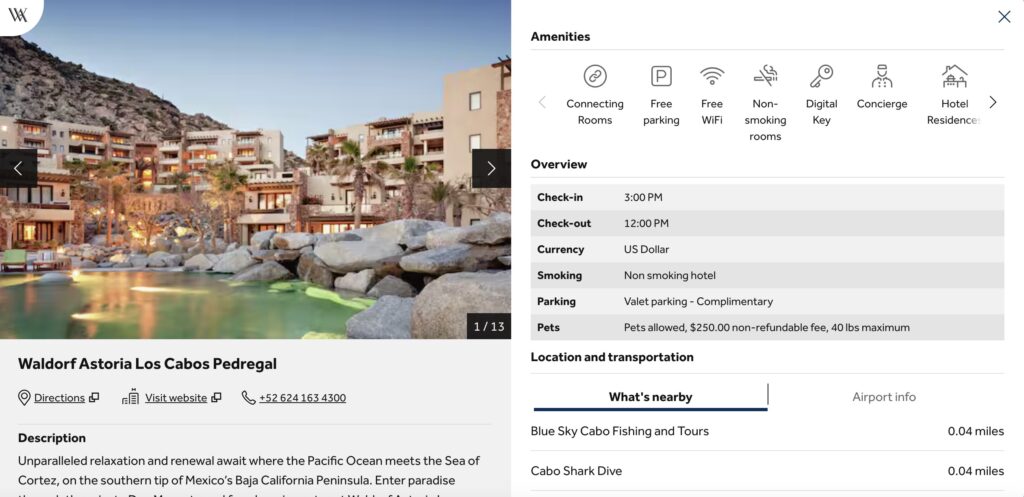Click the Concierge amenity icon
This screenshot has height=497, width=1024.
[882, 76]
